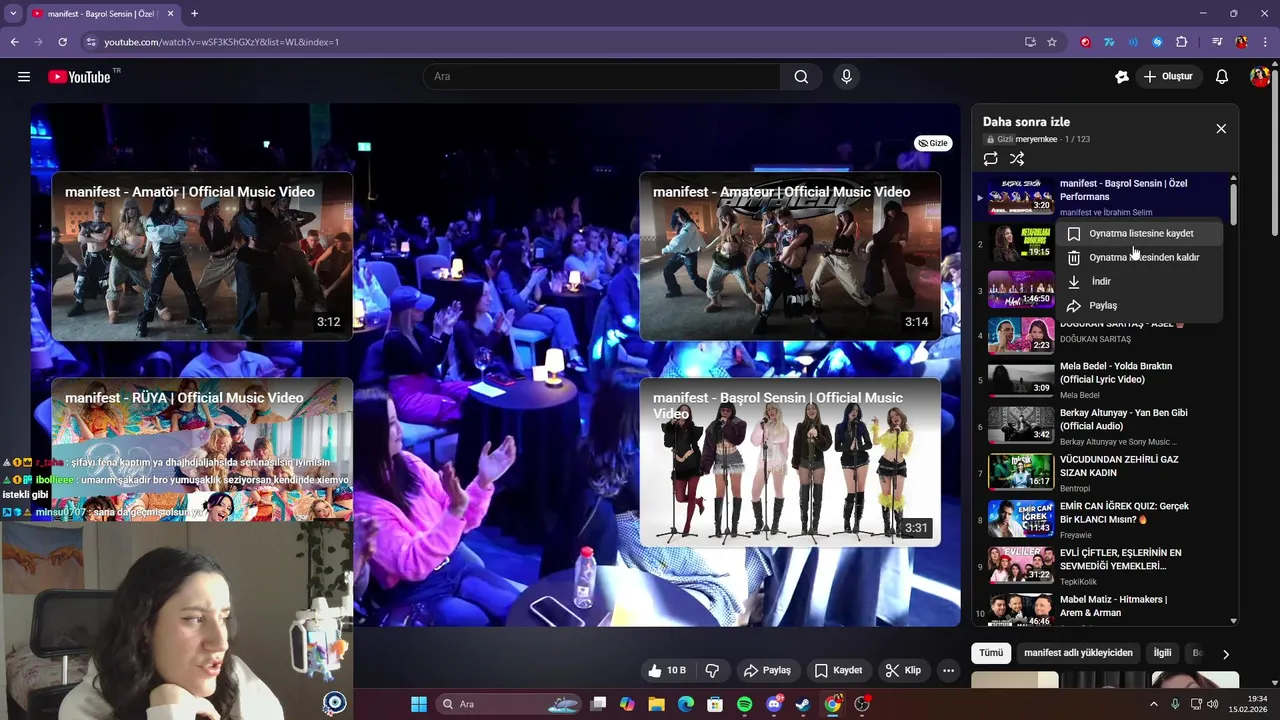Bookmark this page with the star icon

[1052, 42]
